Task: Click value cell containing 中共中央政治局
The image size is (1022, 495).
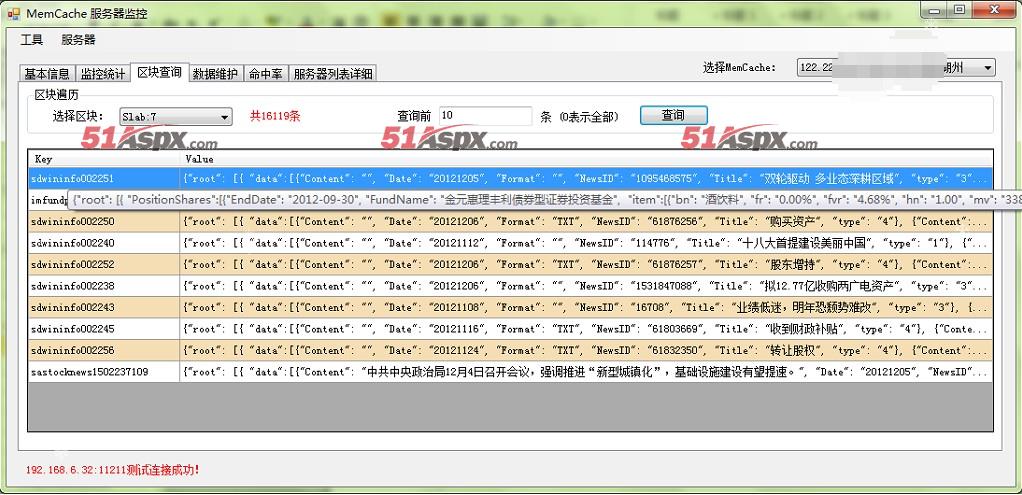Action: 586,372
